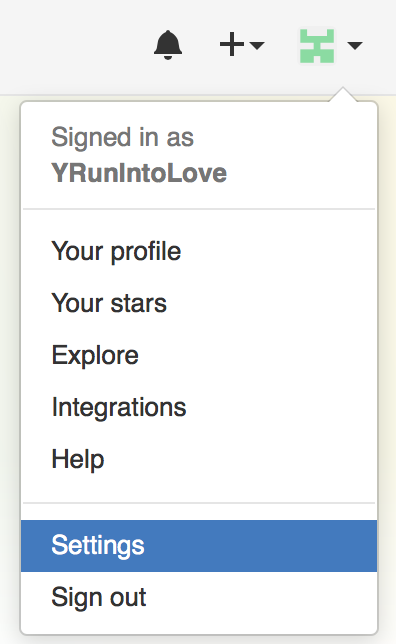Expand the caret next to the plus icon
396x644 pixels.
coord(257,44)
